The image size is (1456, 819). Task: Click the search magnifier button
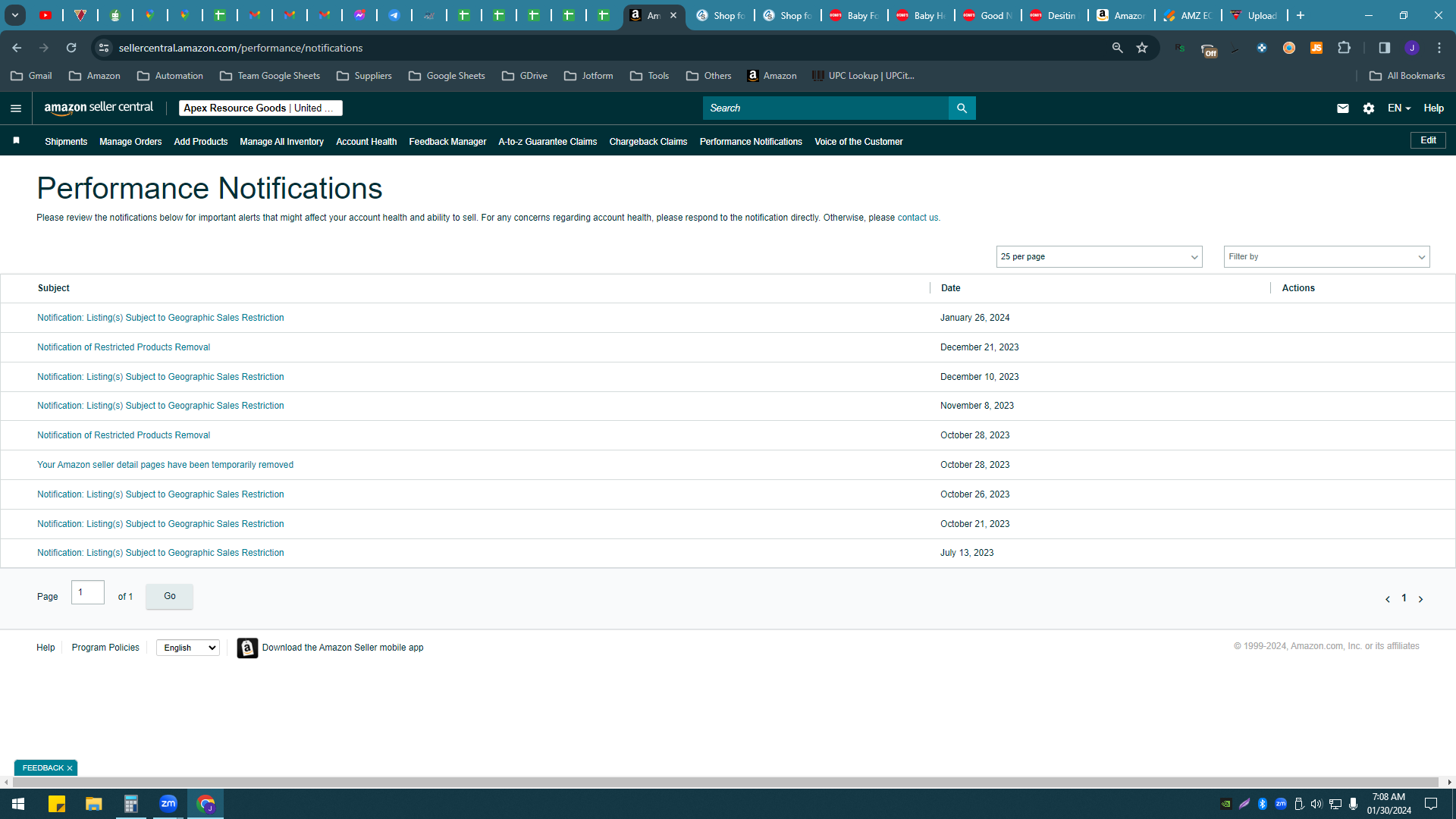coord(962,108)
